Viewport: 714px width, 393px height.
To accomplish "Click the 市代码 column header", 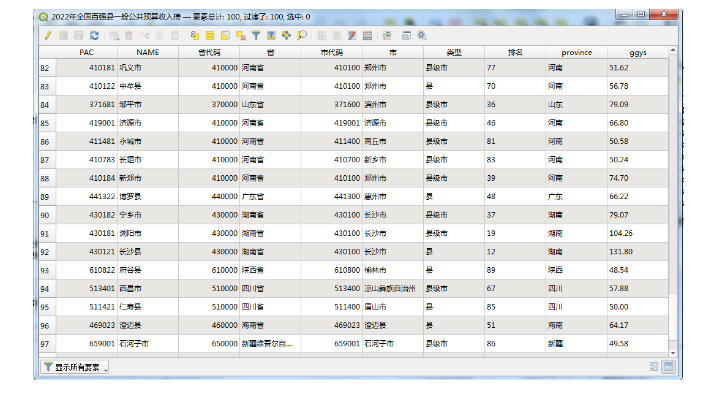I will coord(332,52).
